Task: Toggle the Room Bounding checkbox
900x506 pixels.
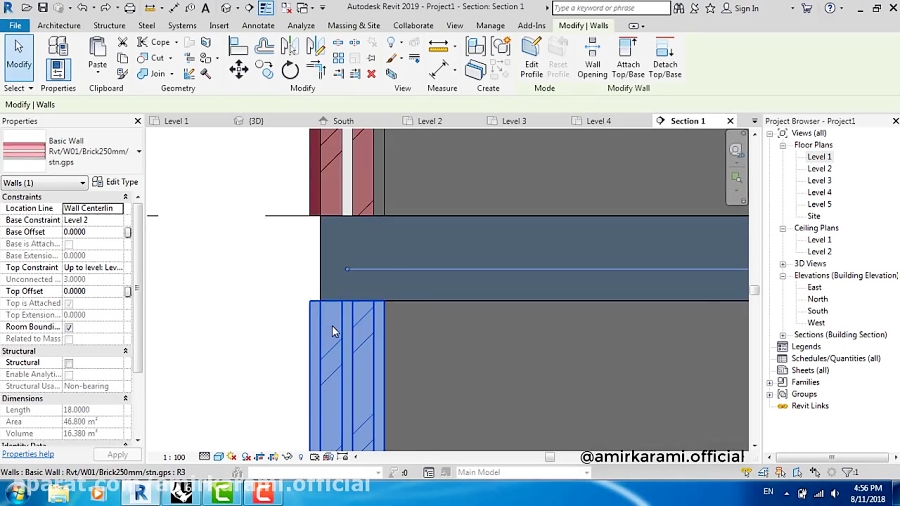Action: pos(69,327)
